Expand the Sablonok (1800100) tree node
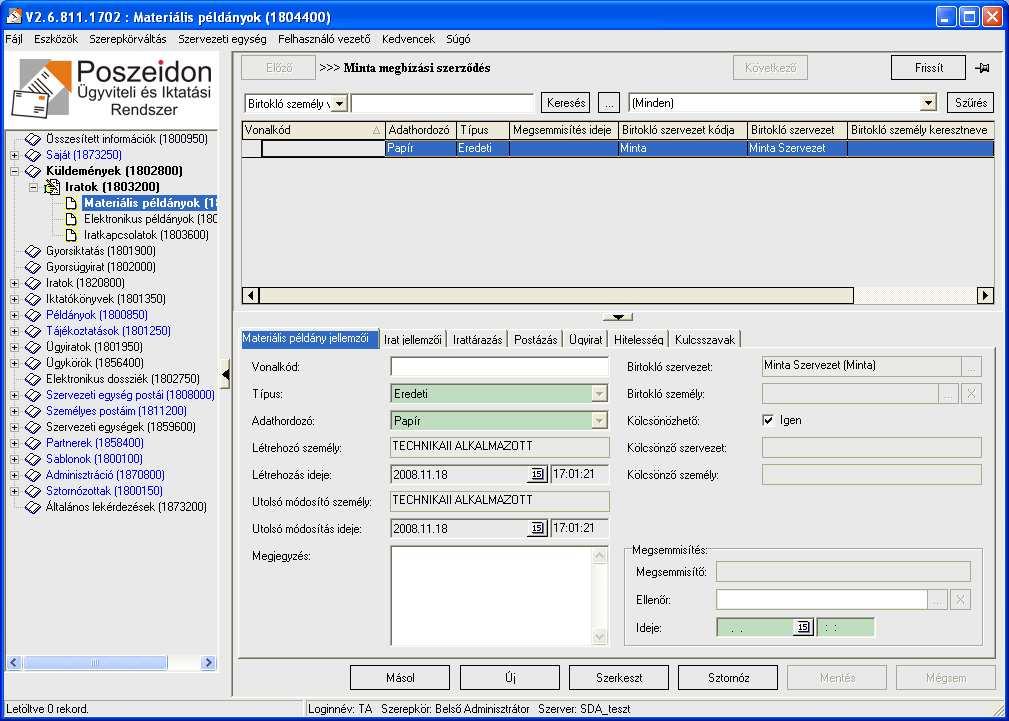This screenshot has height=721, width=1009. [x=15, y=460]
